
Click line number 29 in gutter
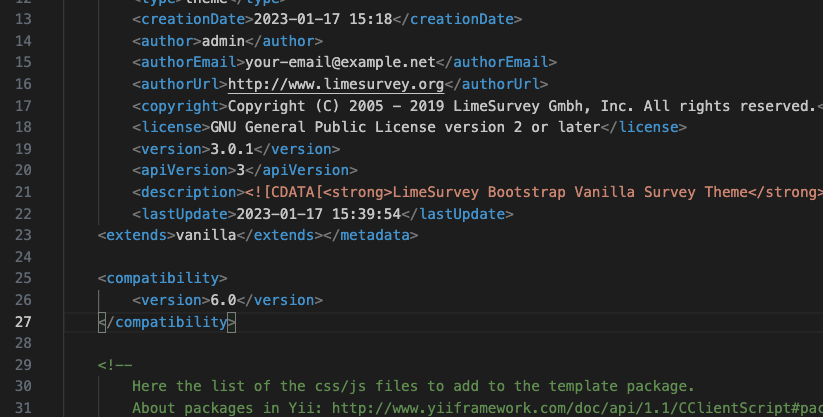tap(24, 365)
